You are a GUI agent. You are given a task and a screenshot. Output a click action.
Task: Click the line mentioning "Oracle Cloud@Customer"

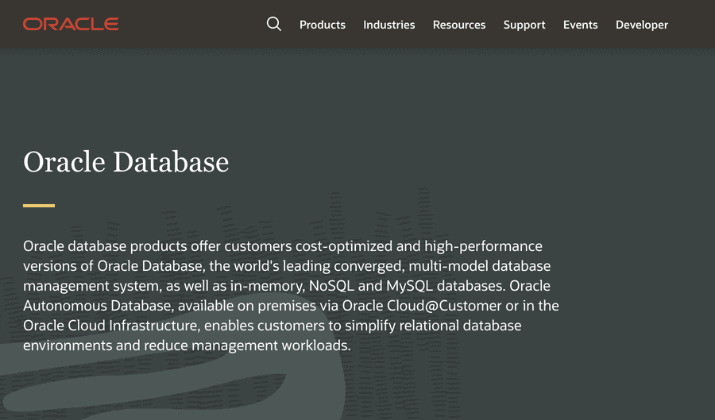(x=291, y=306)
